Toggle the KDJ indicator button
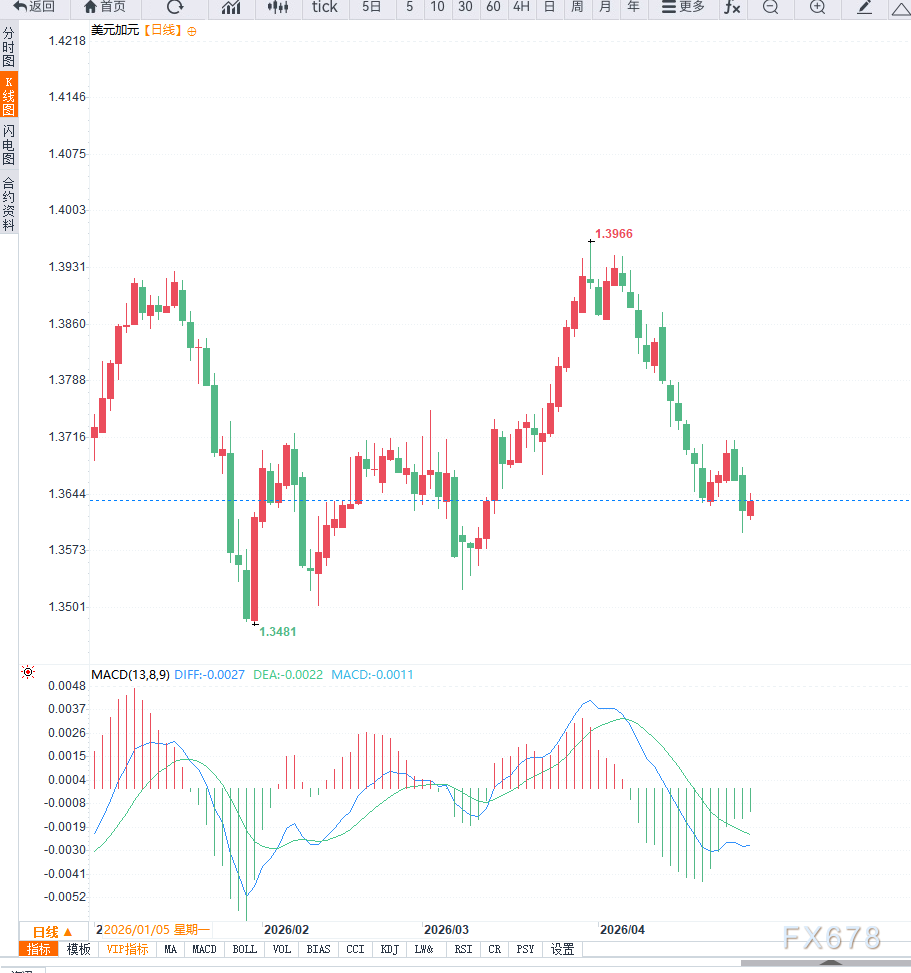The width and height of the screenshot is (911, 973). click(389, 949)
